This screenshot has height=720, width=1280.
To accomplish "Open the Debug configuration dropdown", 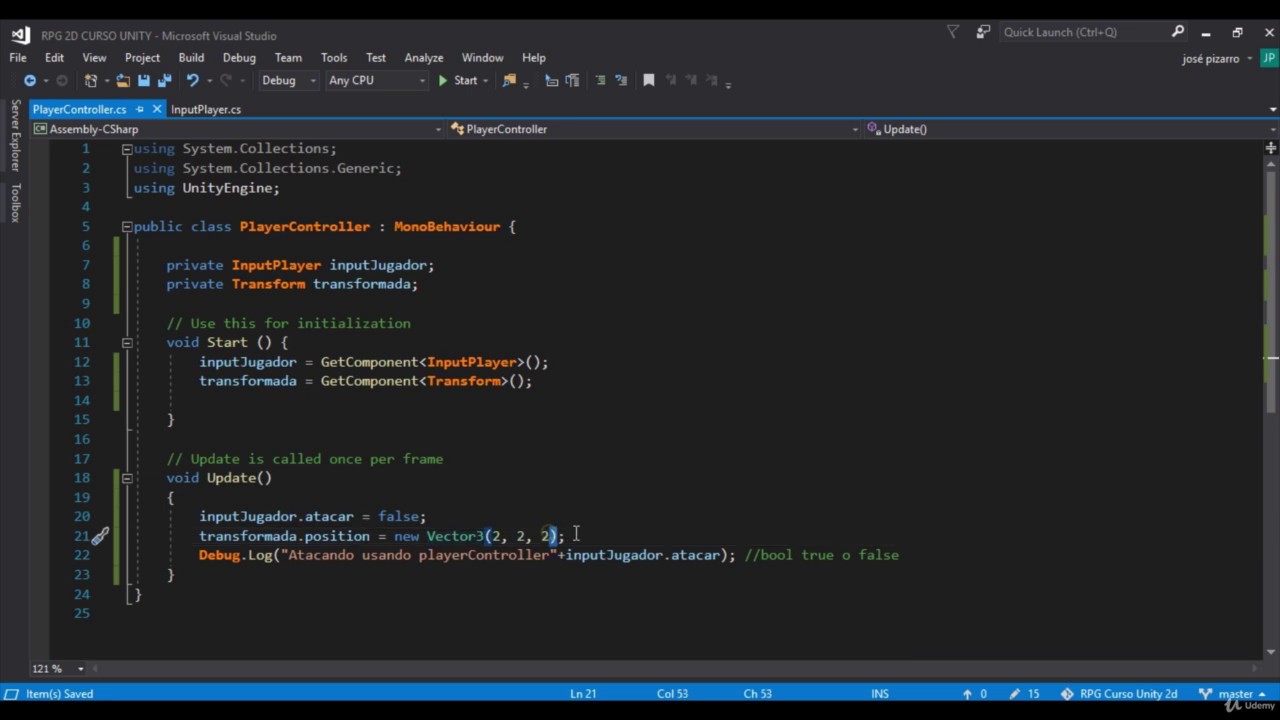I will coord(288,81).
